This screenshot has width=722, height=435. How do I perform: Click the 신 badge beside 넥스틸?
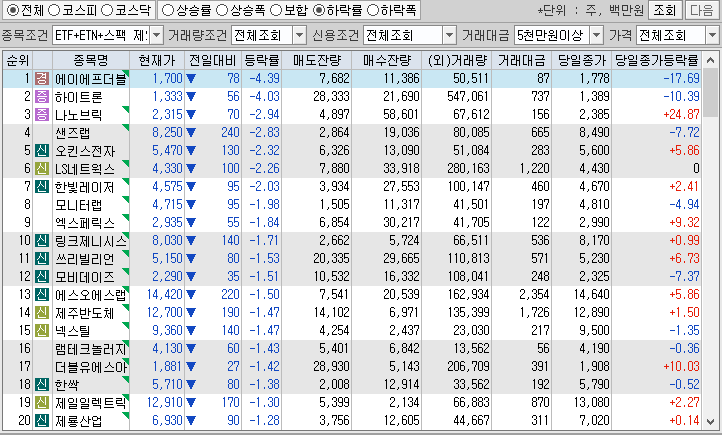(42, 331)
